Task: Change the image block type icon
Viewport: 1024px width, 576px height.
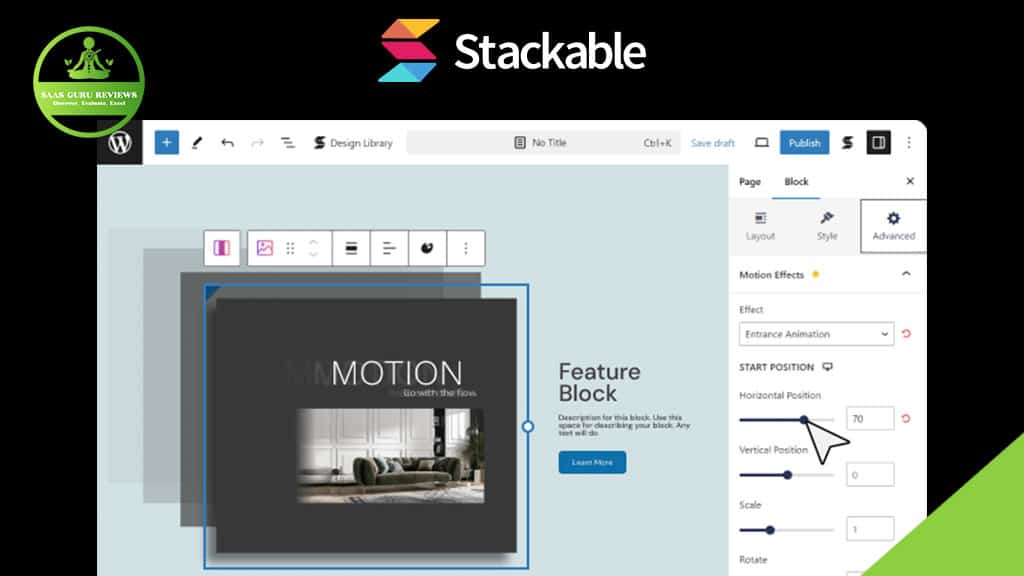Action: [x=264, y=248]
